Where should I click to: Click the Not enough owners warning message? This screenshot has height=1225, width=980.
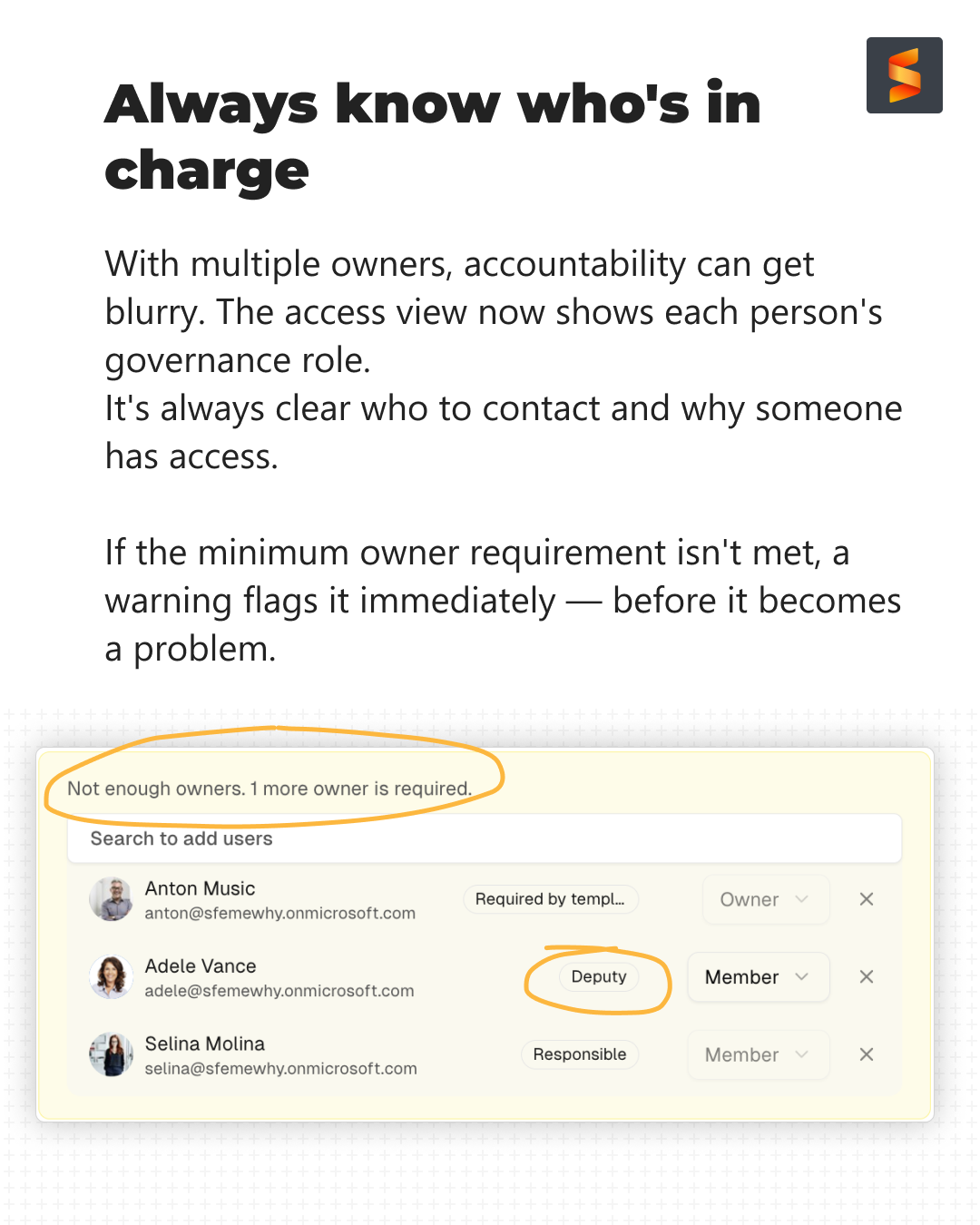tap(269, 789)
